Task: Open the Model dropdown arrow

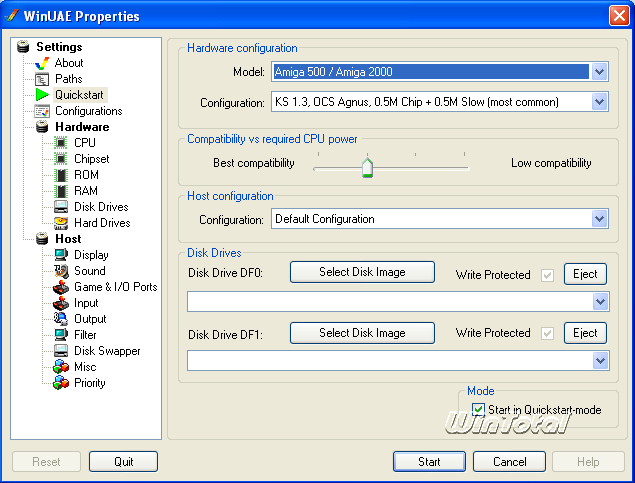Action: click(599, 72)
